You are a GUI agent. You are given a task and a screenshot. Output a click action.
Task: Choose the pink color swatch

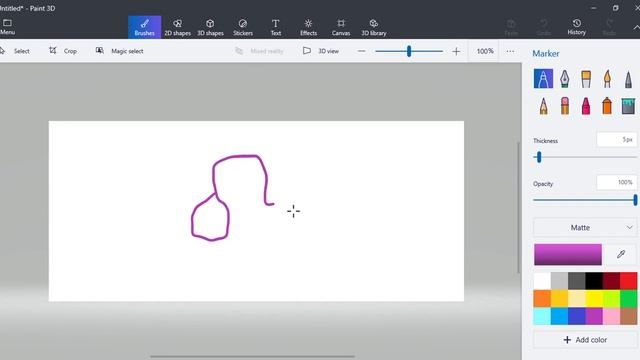pos(611,316)
